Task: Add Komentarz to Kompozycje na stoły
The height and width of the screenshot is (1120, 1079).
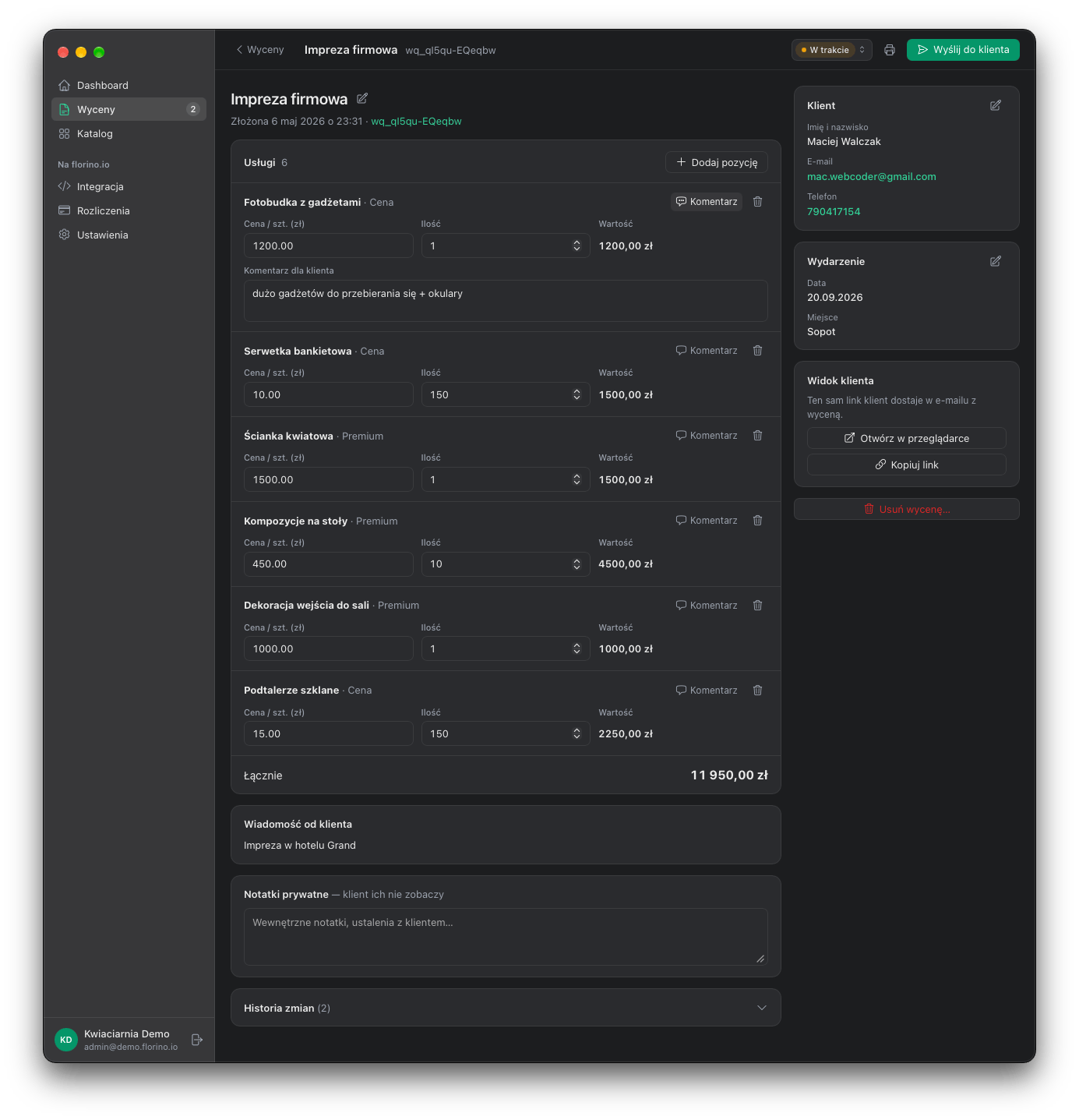Action: [707, 521]
